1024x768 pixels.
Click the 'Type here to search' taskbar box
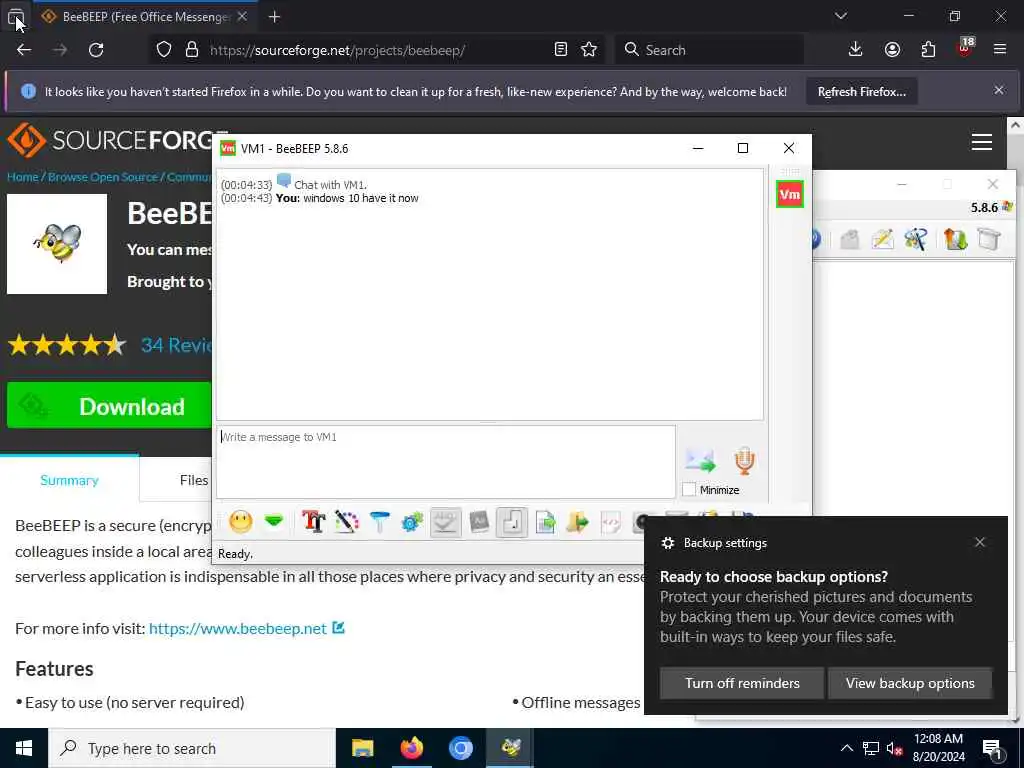point(192,748)
